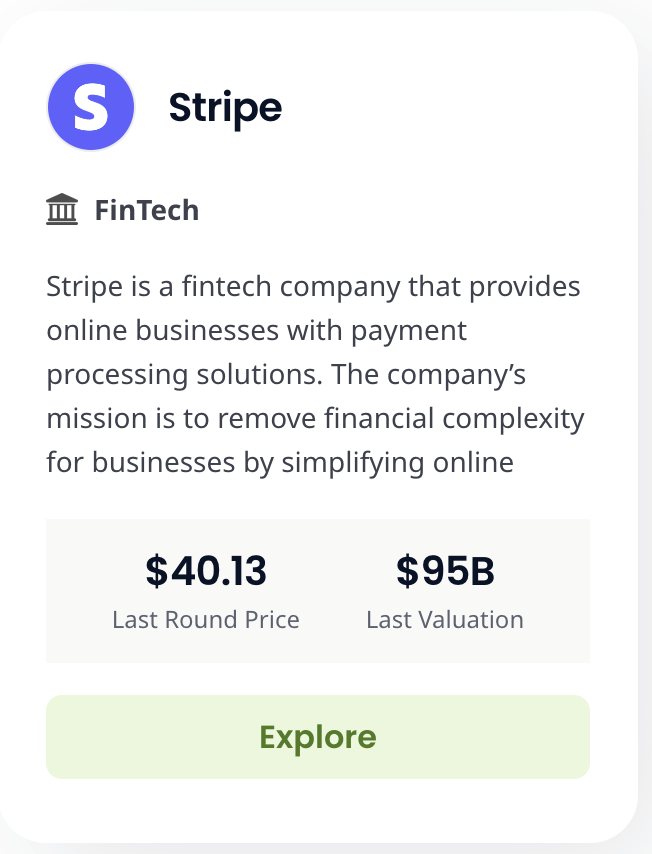Click 'processing solutions' text in description

[185, 375]
